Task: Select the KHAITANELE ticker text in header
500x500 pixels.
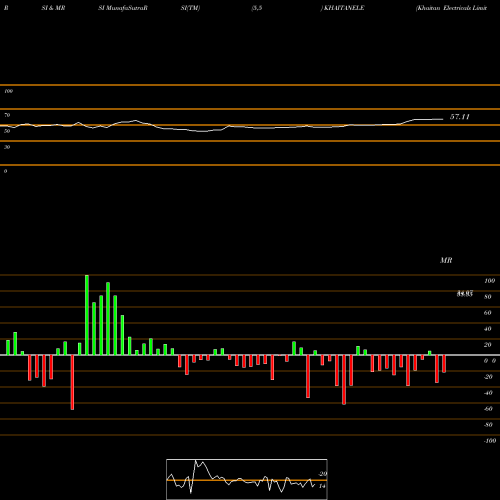Action: [x=344, y=8]
